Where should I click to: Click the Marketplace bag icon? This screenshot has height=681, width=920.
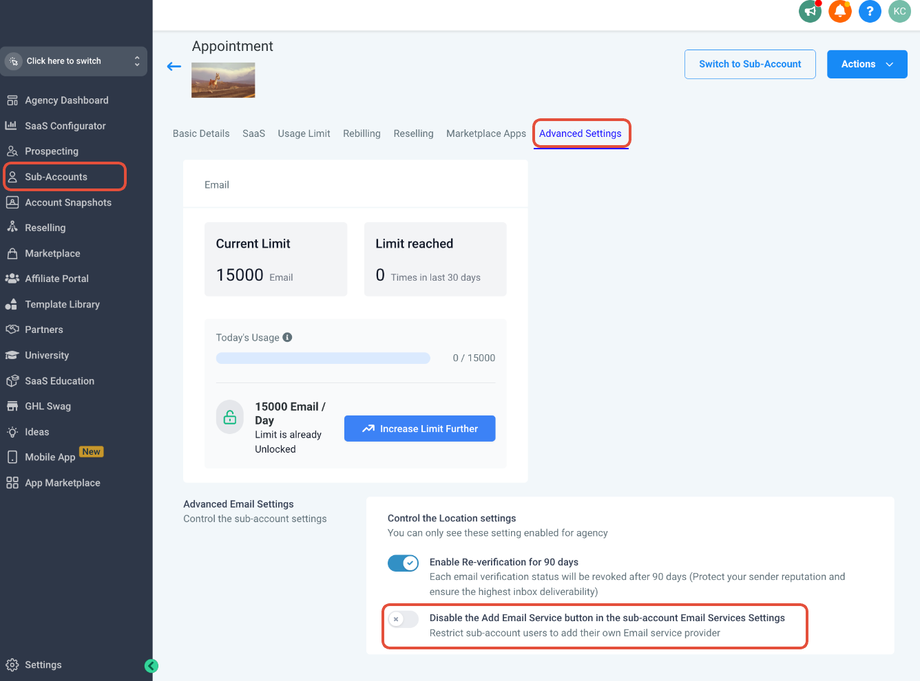(x=12, y=253)
